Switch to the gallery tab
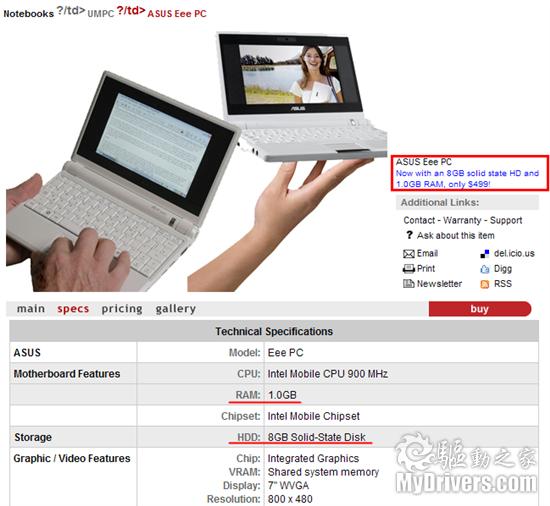The height and width of the screenshot is (506, 550). 175,309
